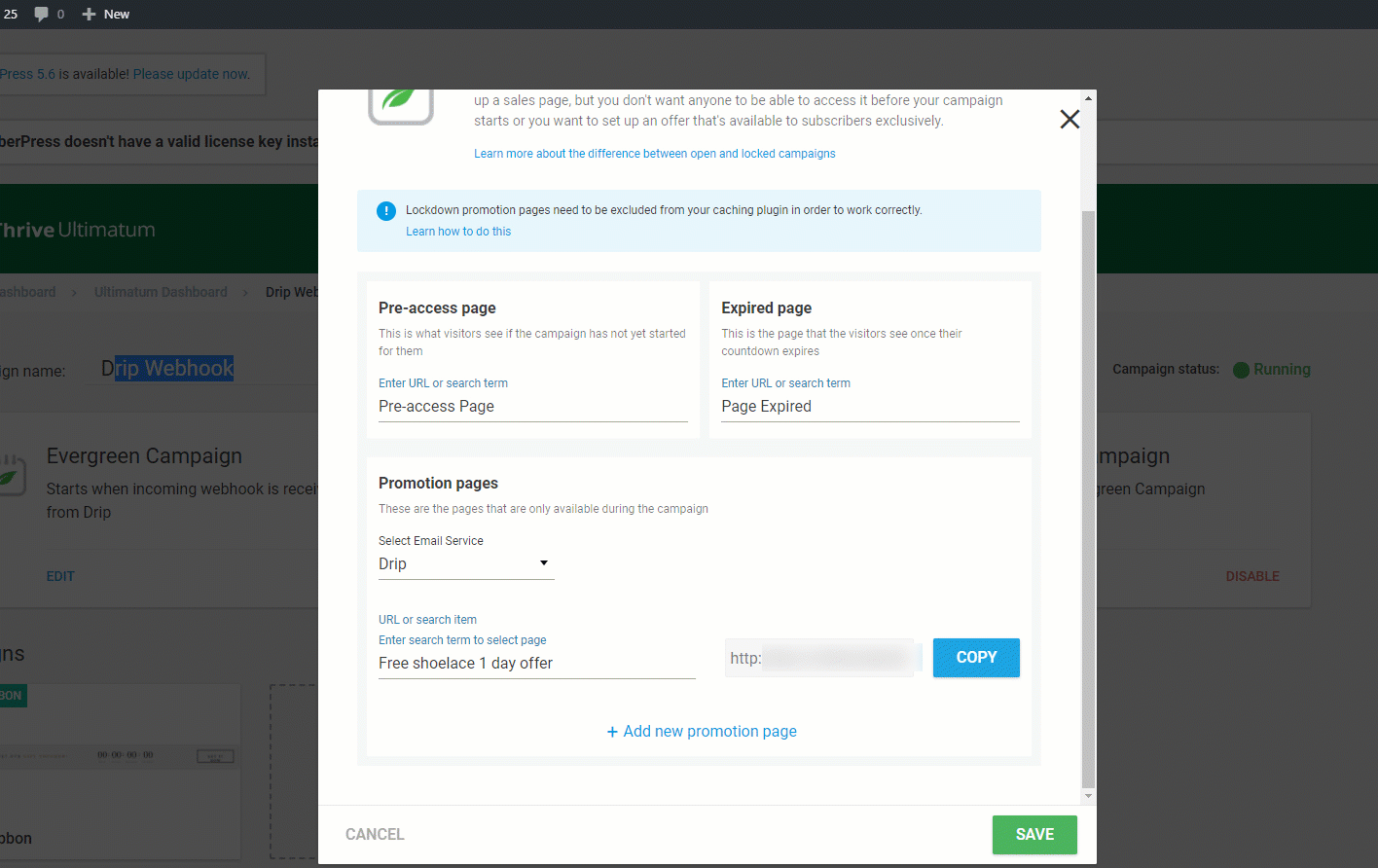The height and width of the screenshot is (868, 1378).
Task: Click the modal scrollbar up arrow
Action: pos(1089,97)
